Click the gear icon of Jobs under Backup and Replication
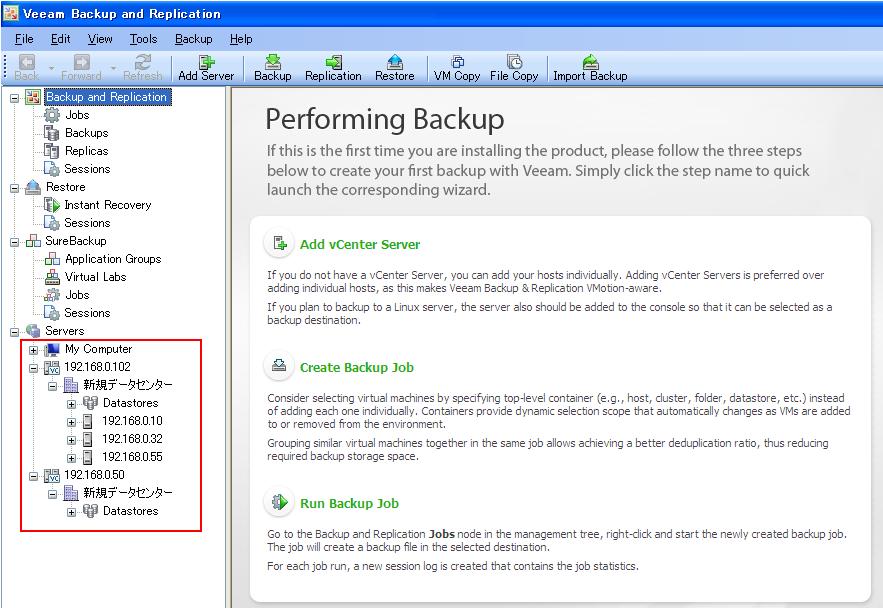 click(x=52, y=115)
